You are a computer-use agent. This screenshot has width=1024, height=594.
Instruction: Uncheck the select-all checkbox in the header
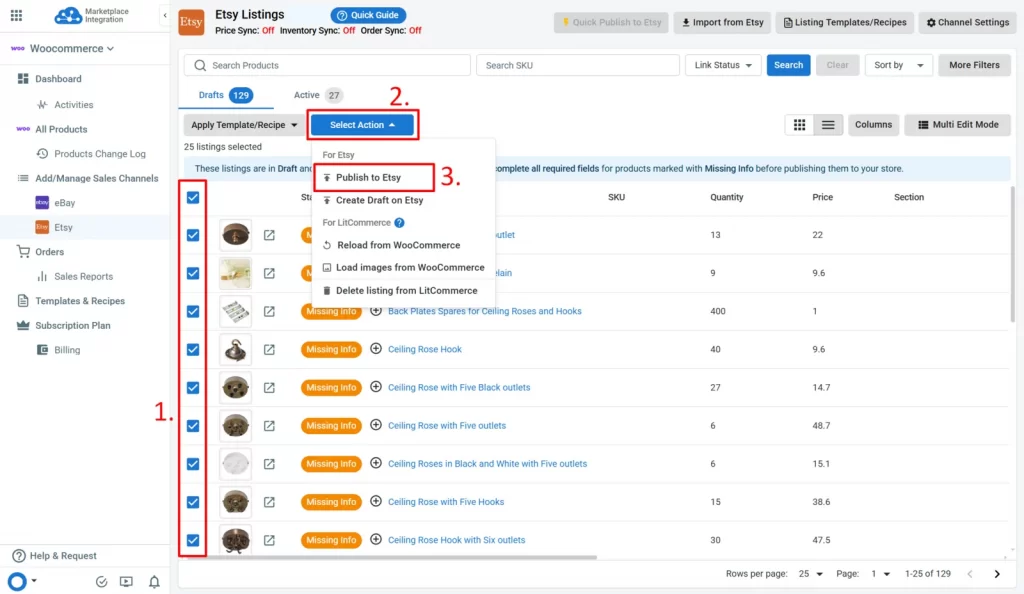(x=192, y=197)
